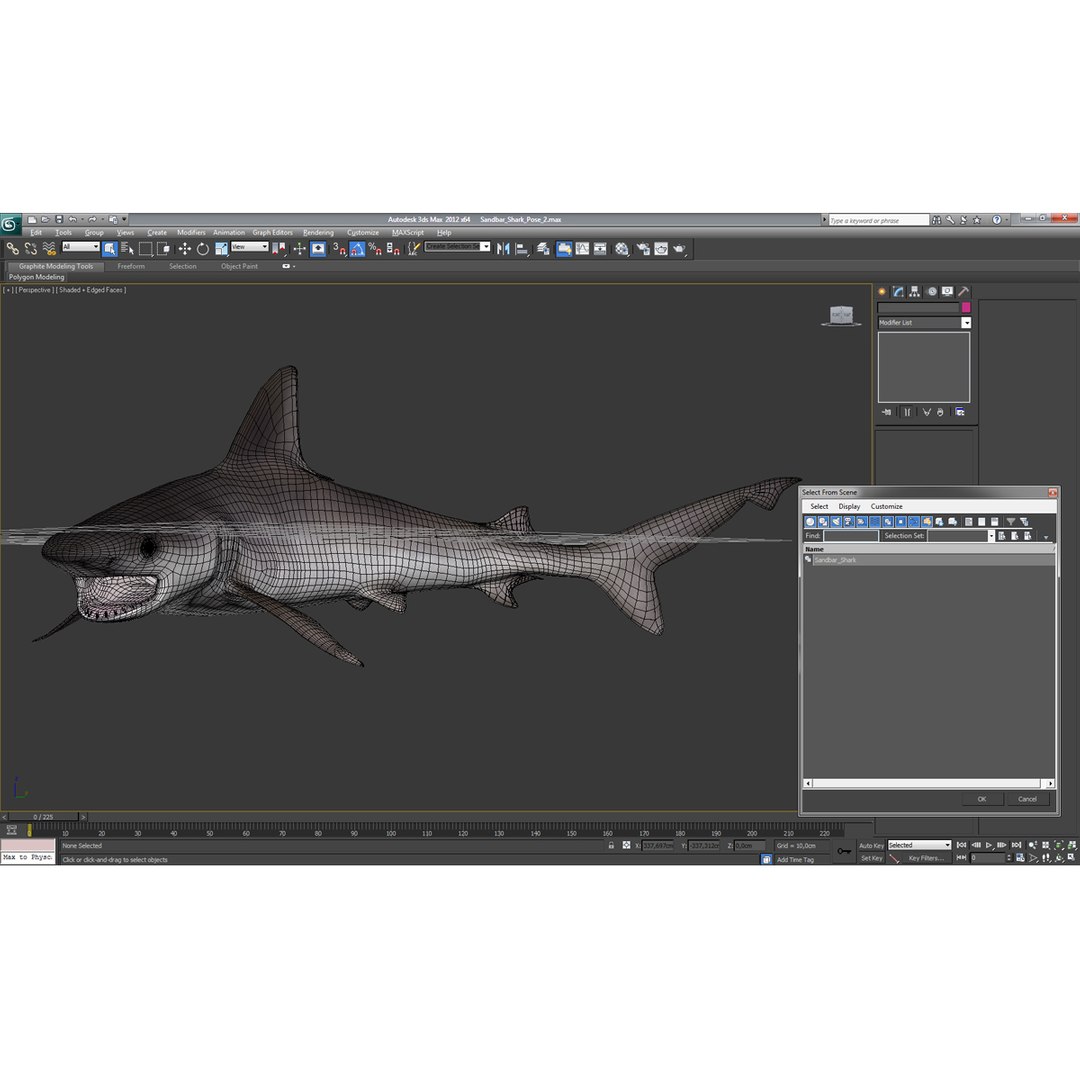
Task: Click the current frame number field
Action: pyautogui.click(x=988, y=858)
